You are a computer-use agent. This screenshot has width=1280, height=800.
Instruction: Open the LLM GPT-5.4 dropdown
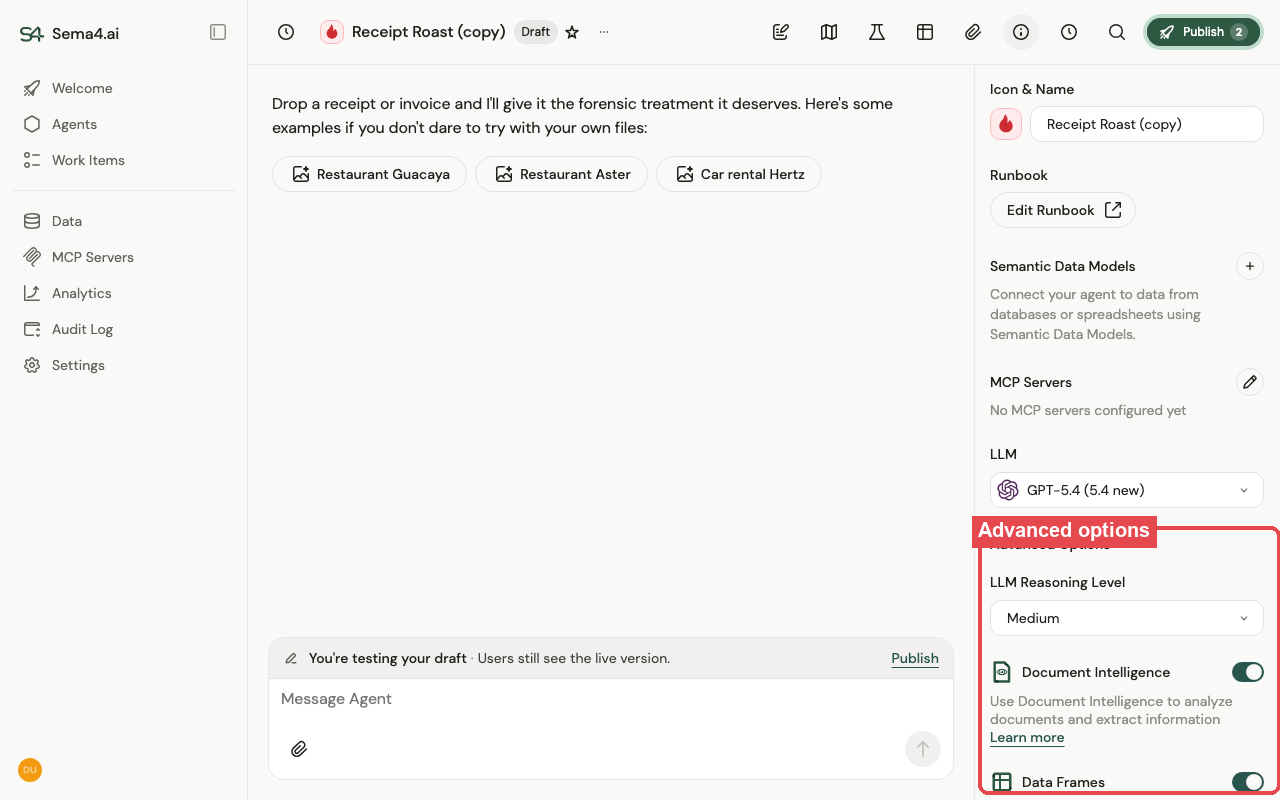(1127, 490)
